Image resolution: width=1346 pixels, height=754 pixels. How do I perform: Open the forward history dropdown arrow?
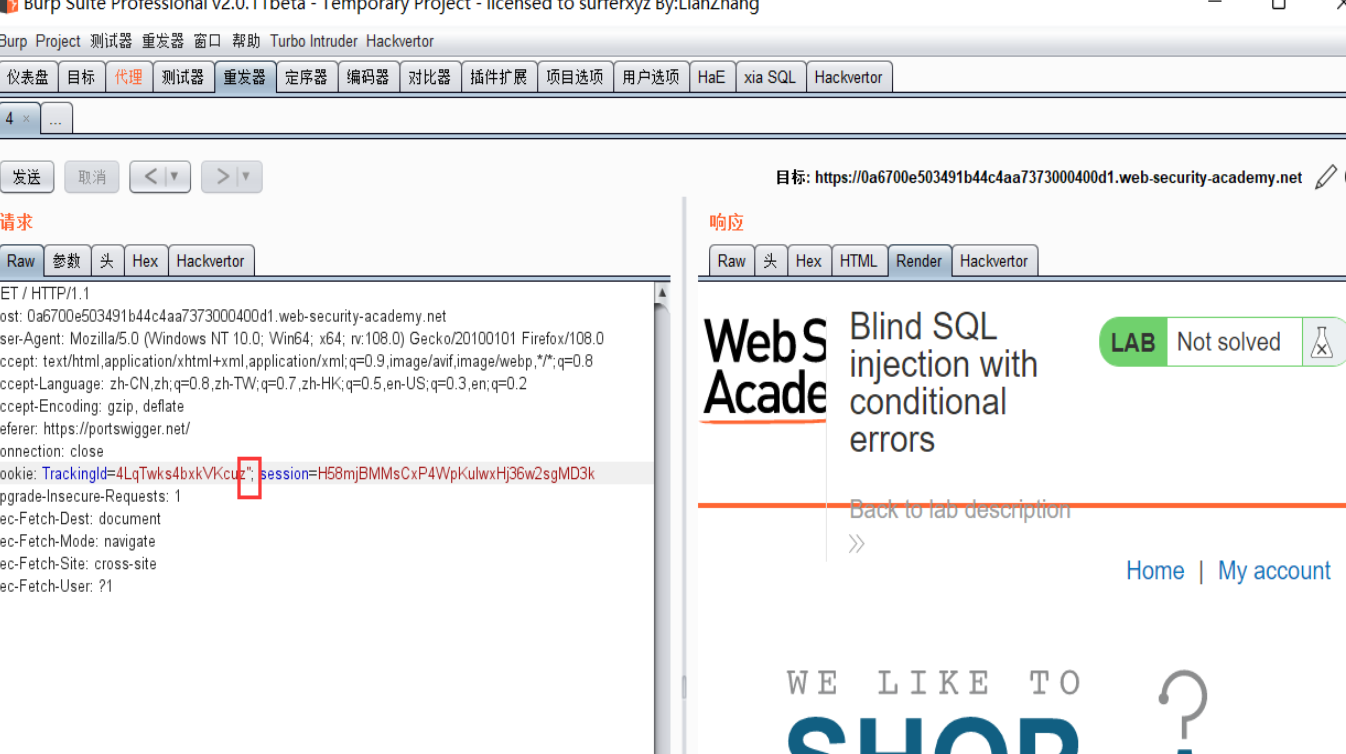(x=246, y=177)
